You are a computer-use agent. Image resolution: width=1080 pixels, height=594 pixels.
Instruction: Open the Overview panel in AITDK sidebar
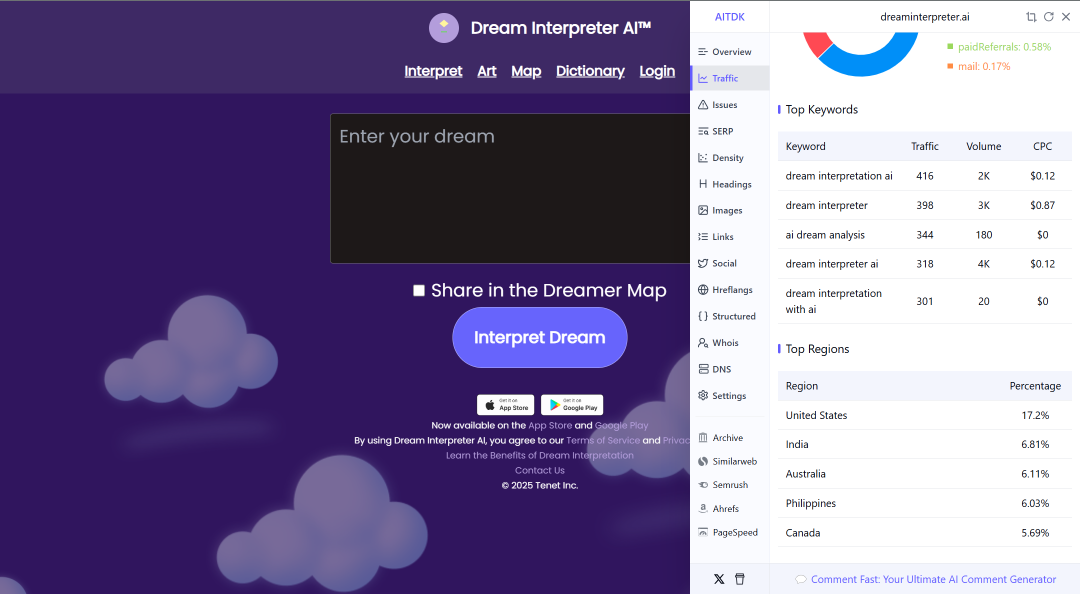pos(729,52)
